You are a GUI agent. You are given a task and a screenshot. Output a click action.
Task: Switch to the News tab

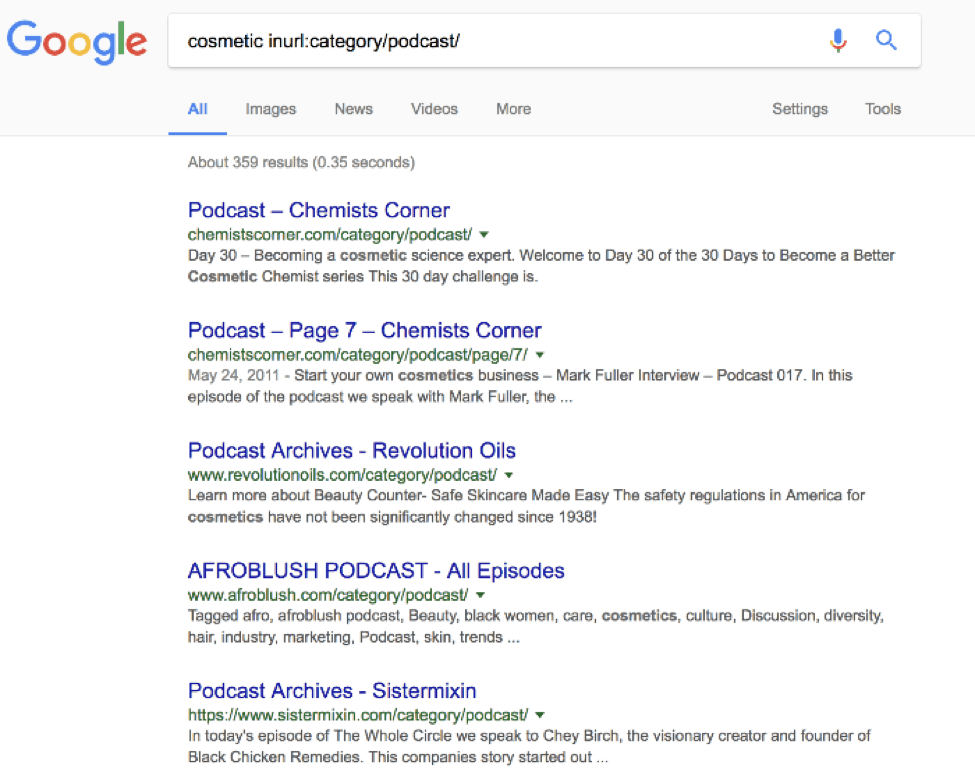click(x=353, y=109)
